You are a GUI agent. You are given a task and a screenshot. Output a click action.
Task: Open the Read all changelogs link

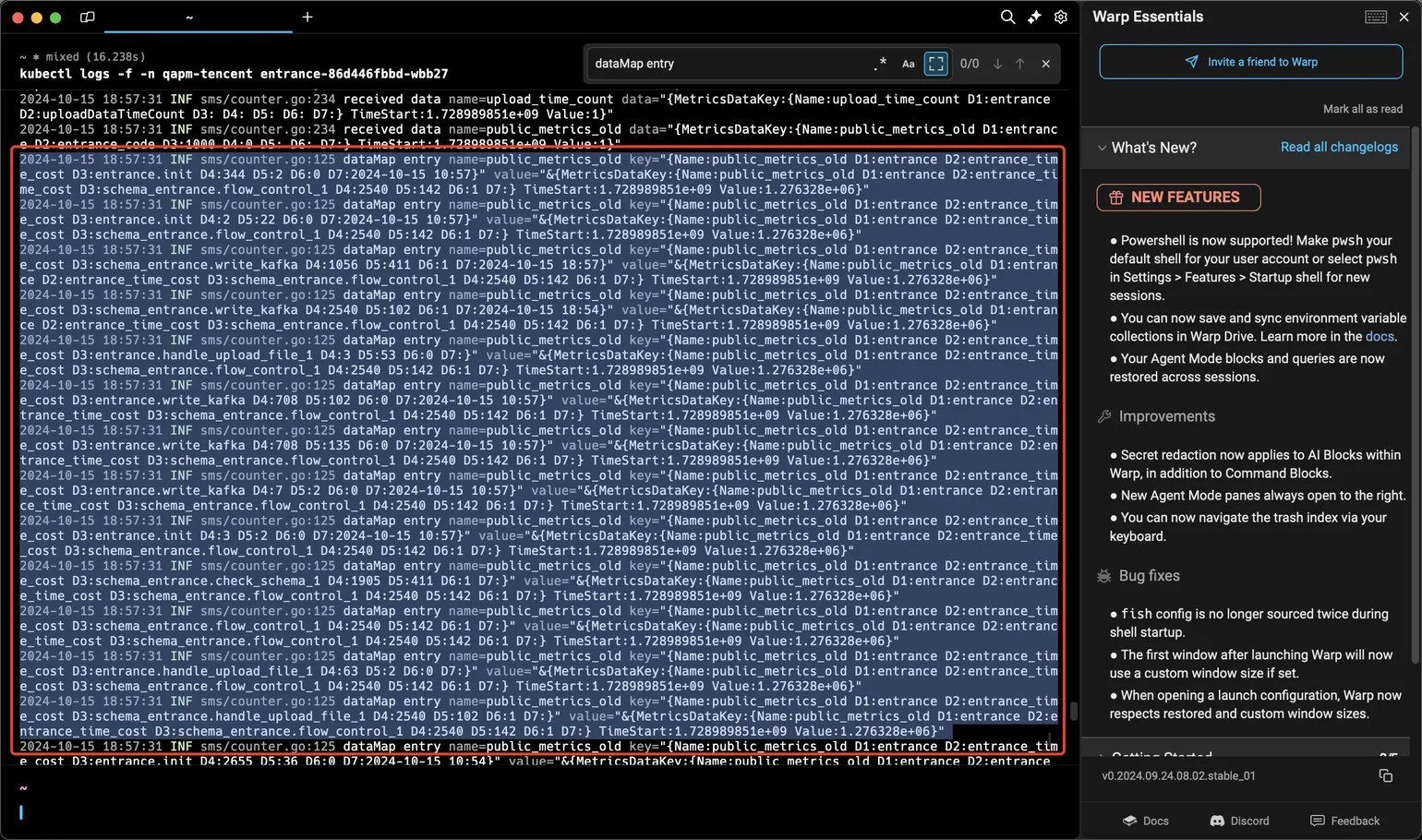tap(1338, 147)
